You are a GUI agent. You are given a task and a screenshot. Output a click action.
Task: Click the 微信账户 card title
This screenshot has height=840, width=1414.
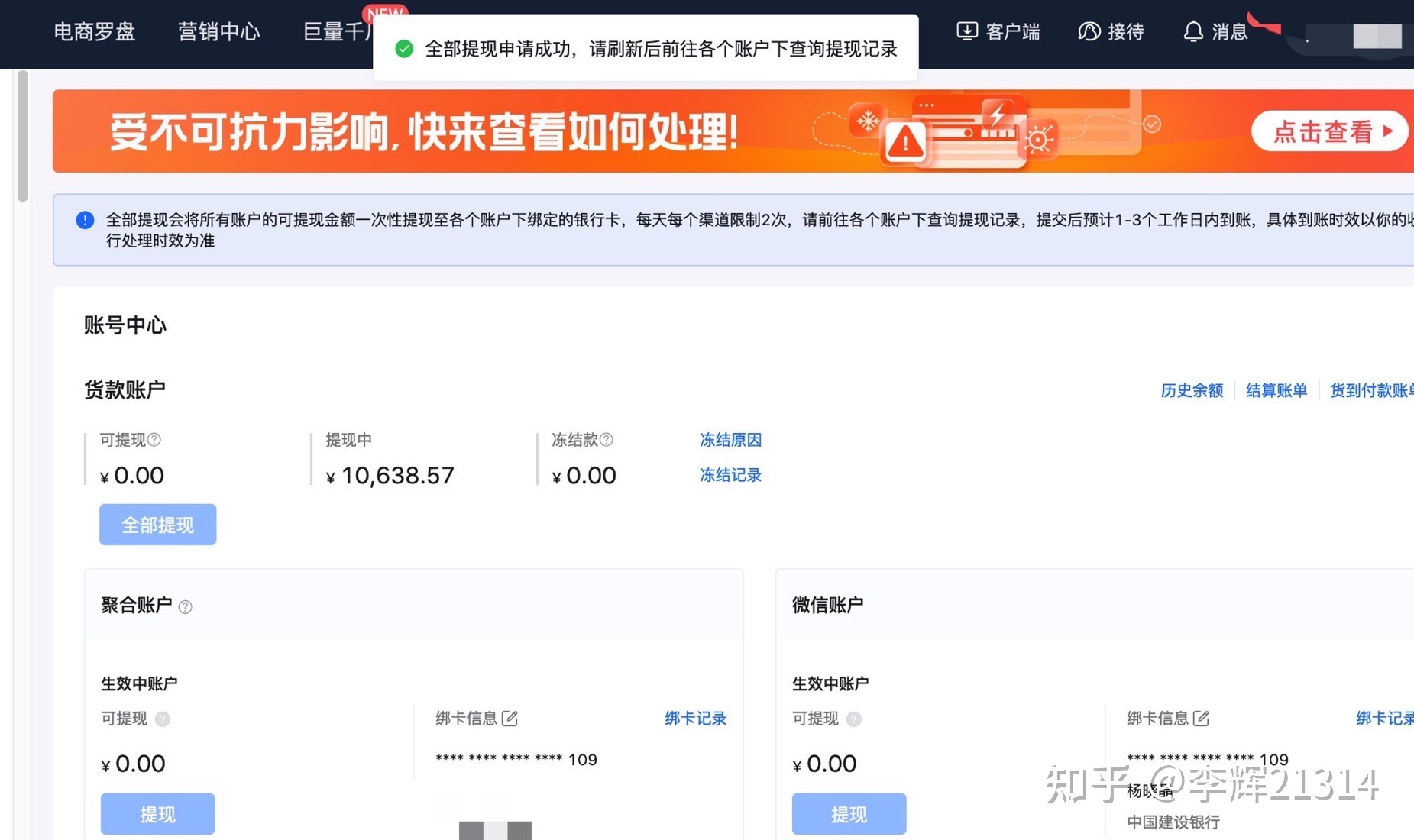pyautogui.click(x=827, y=605)
